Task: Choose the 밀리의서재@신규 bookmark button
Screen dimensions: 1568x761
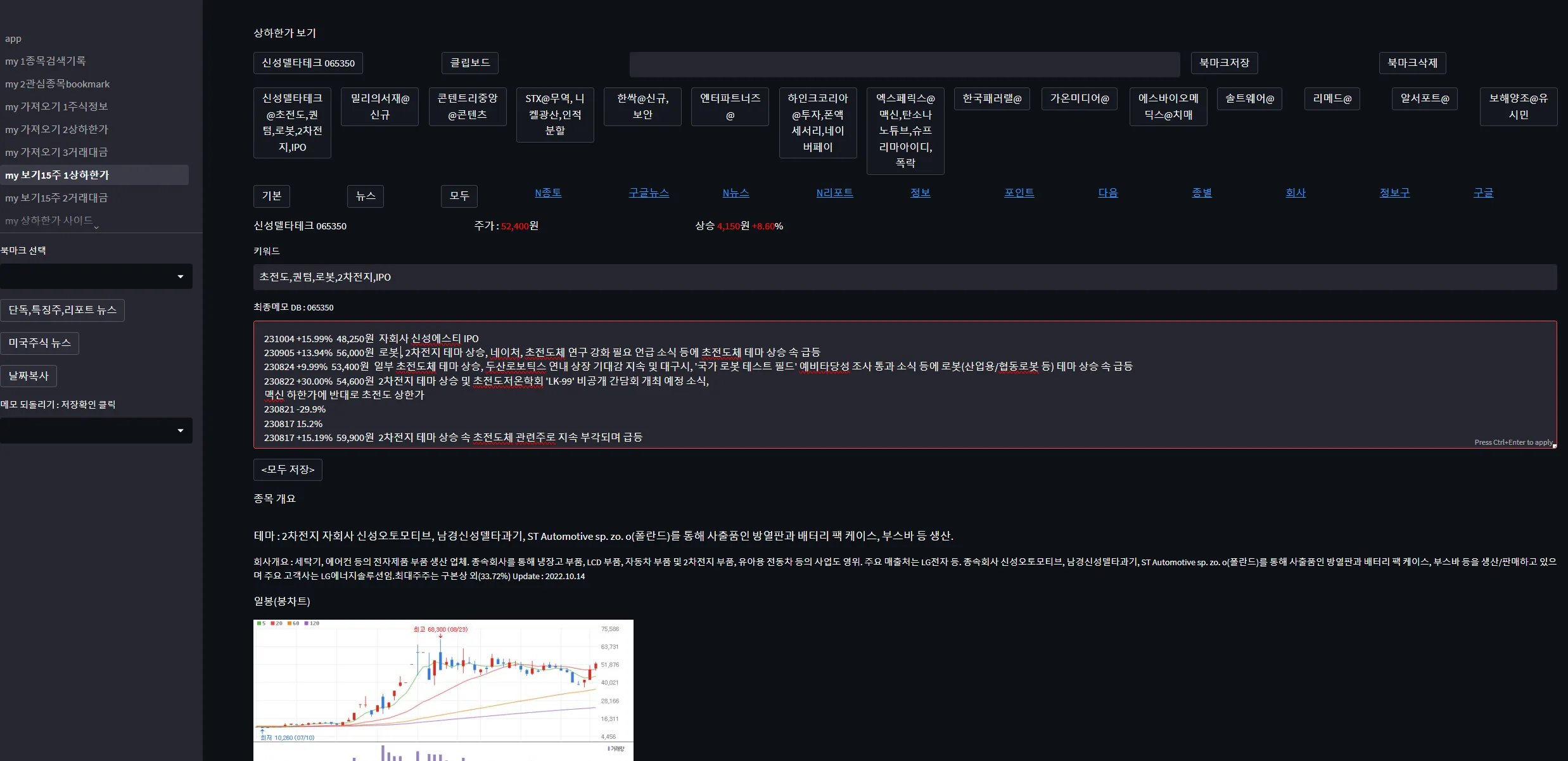Action: pyautogui.click(x=379, y=106)
